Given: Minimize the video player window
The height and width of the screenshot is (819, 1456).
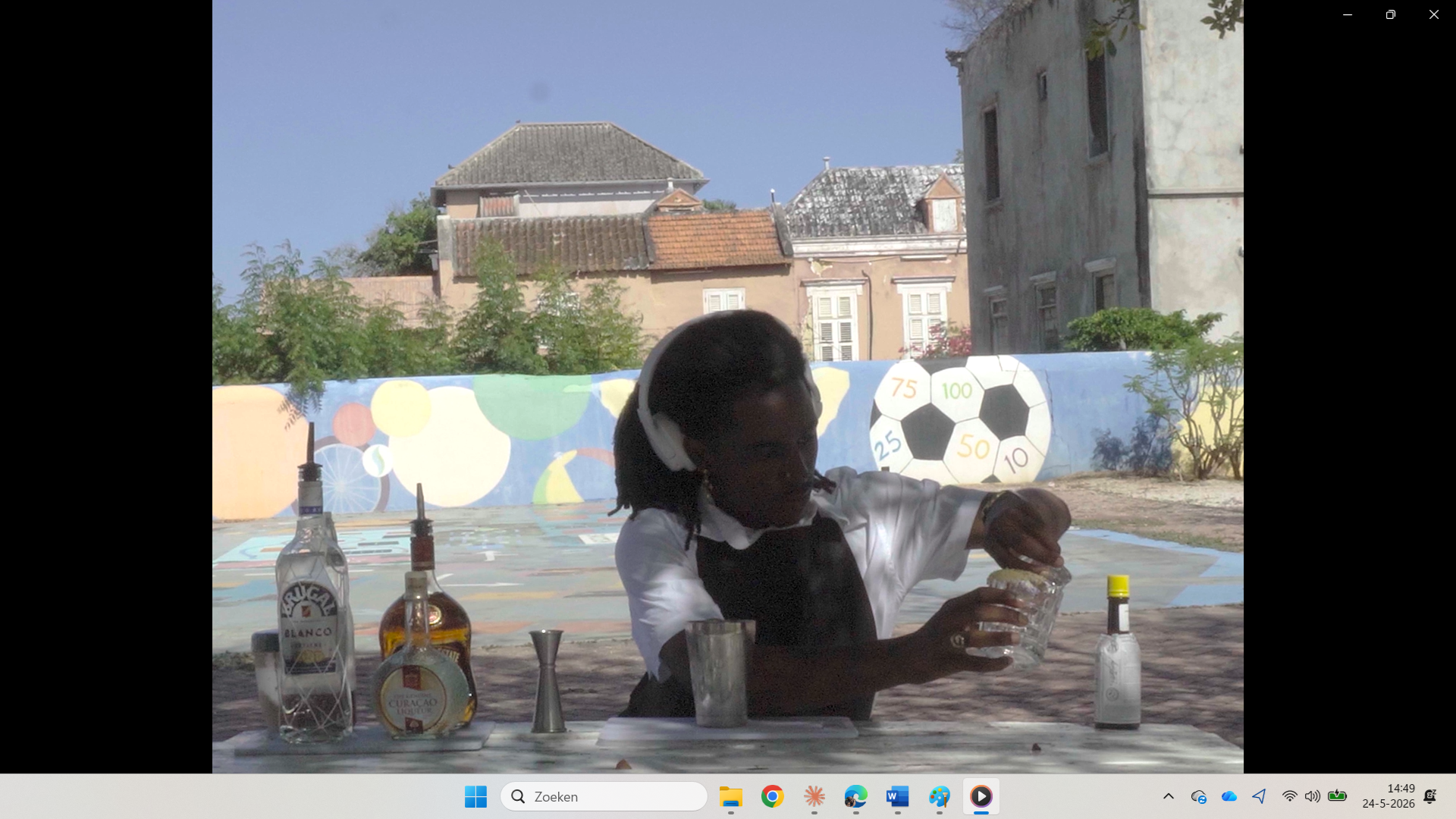Looking at the screenshot, I should pyautogui.click(x=1348, y=14).
